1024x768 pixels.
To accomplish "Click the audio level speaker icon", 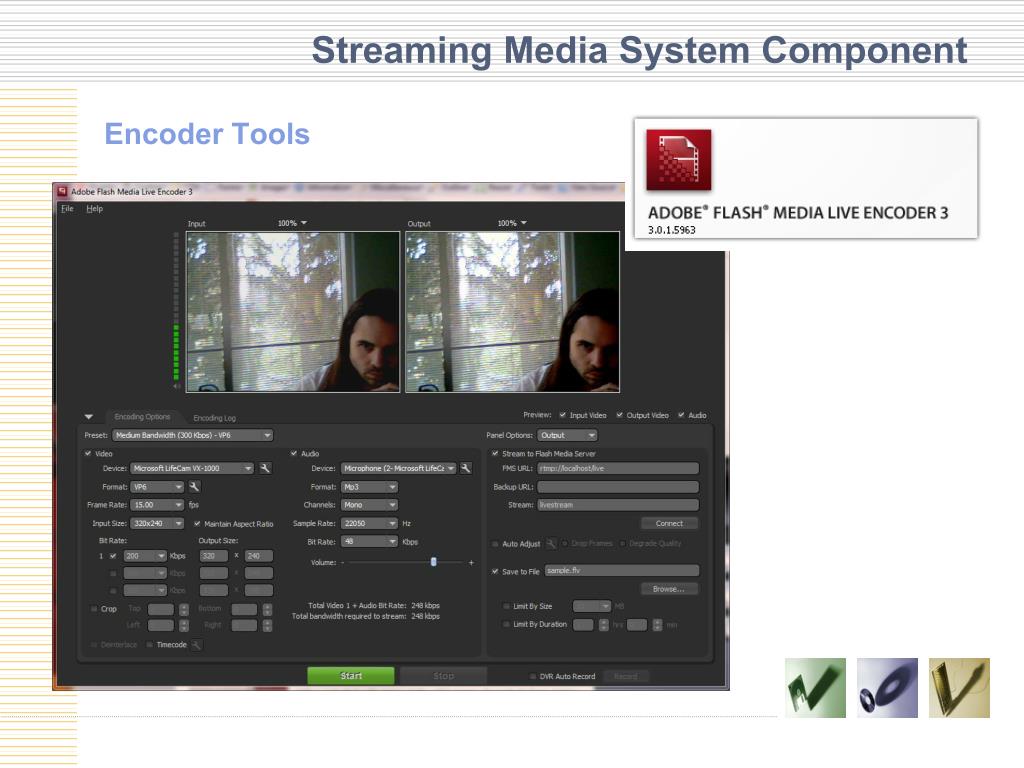I will point(176,387).
